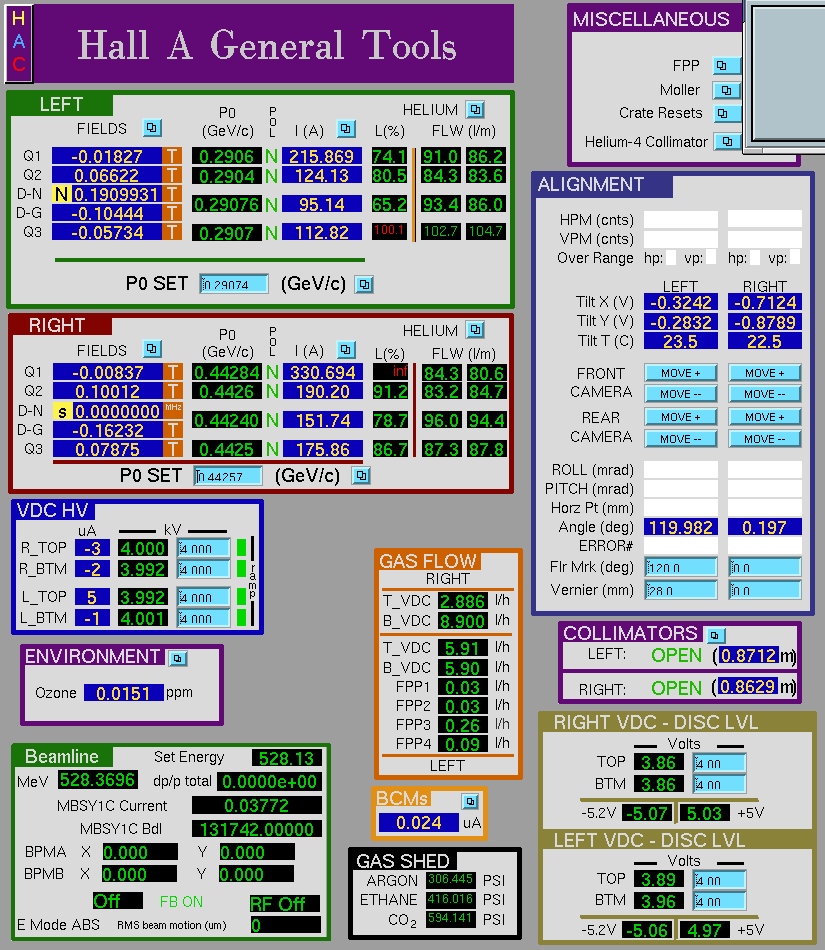Click the RF Off beamline status
Viewport: 825px width, 950px height.
[x=284, y=904]
